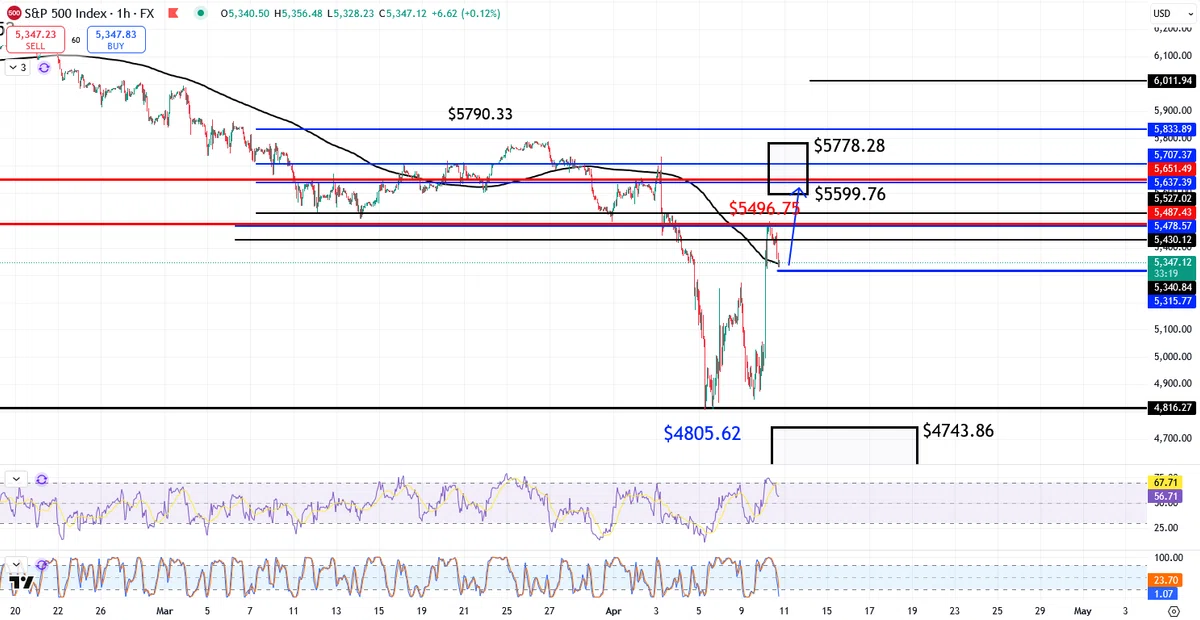Click the S&P 500 symbol logo
Screen dimensions: 1200x620
pos(14,14)
